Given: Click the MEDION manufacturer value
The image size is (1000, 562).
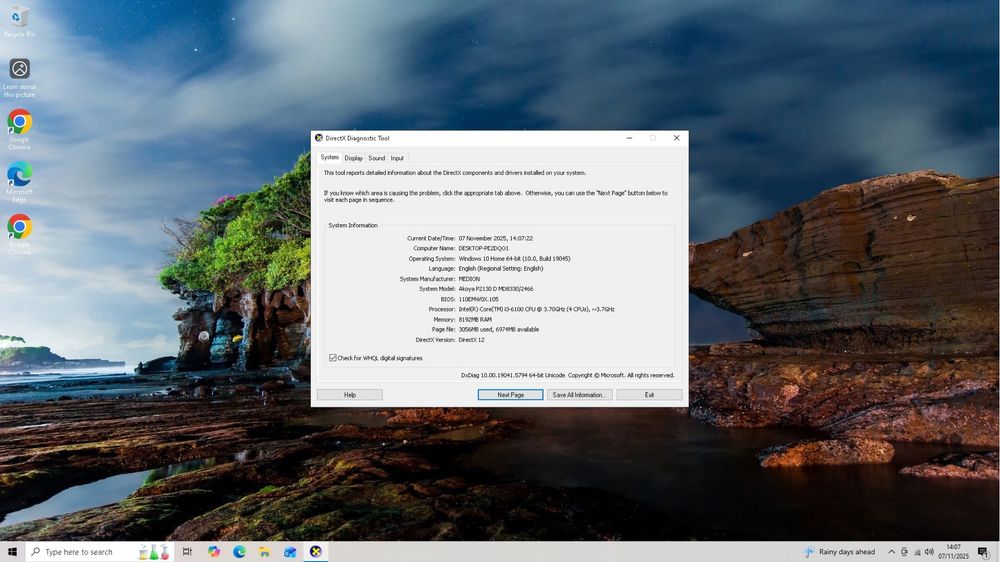Looking at the screenshot, I should click(469, 279).
